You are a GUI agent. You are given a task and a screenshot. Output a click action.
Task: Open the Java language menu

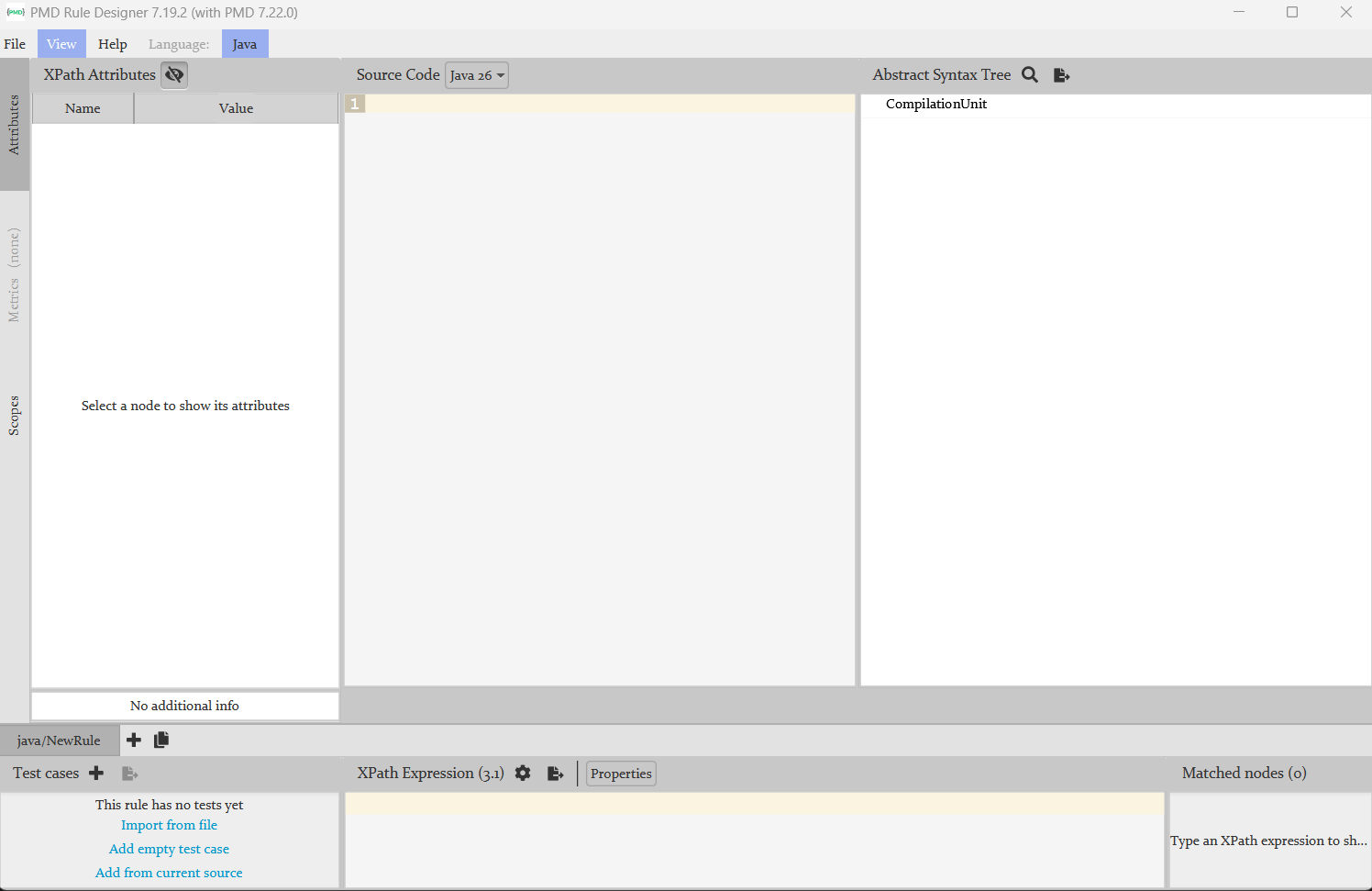[x=245, y=44]
